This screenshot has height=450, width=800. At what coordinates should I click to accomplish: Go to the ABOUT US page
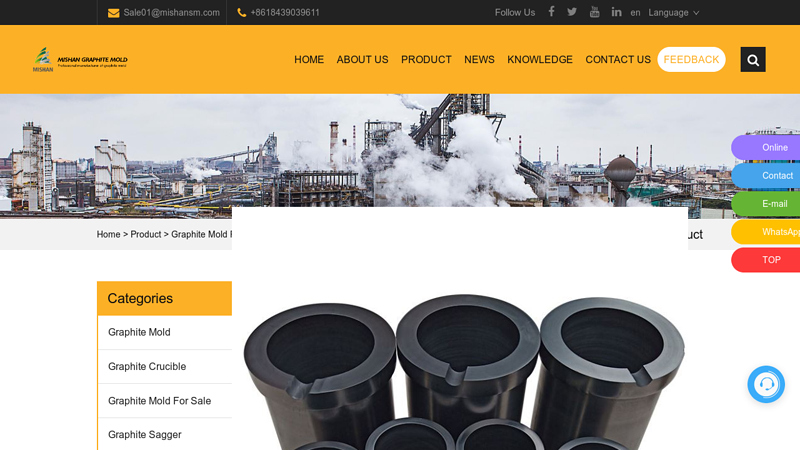click(x=362, y=60)
